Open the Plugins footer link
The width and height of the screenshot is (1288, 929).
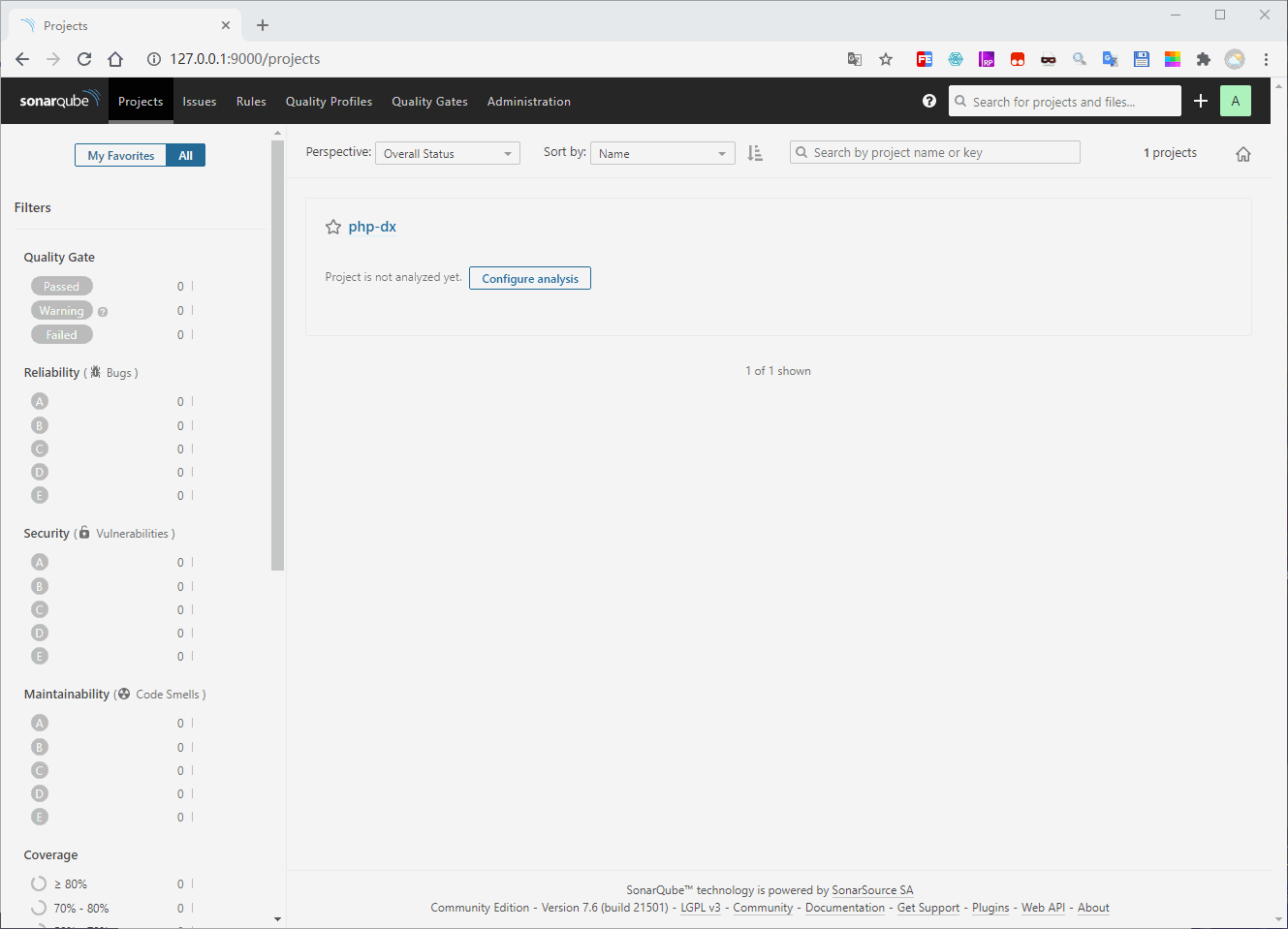click(x=990, y=908)
